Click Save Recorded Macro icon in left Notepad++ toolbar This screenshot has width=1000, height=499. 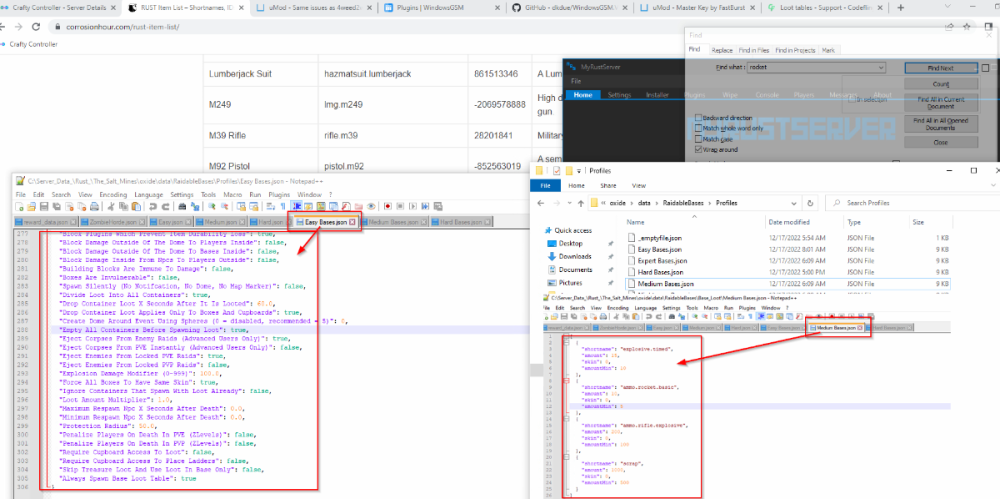click(438, 206)
